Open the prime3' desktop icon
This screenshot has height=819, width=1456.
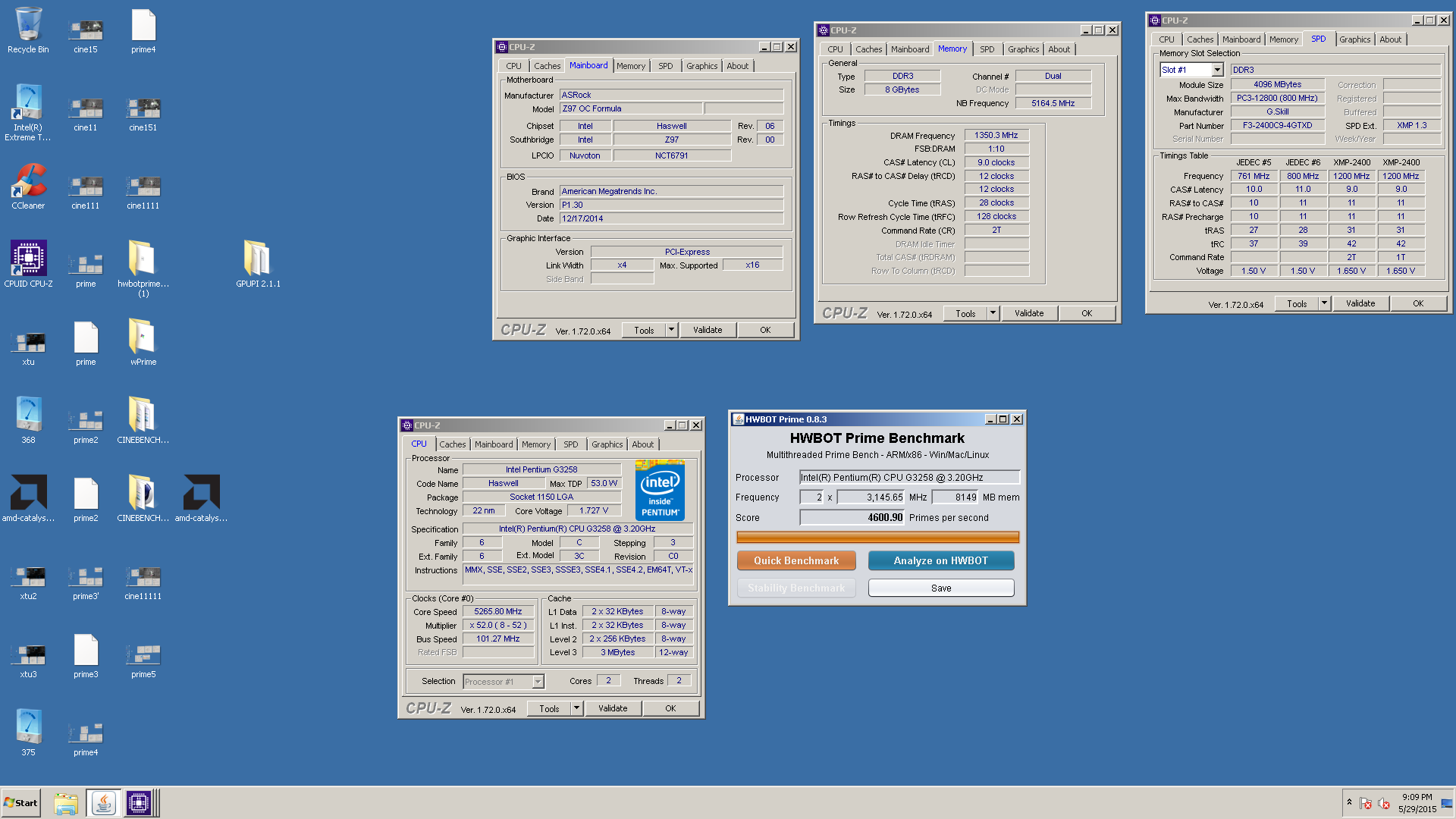pyautogui.click(x=86, y=582)
